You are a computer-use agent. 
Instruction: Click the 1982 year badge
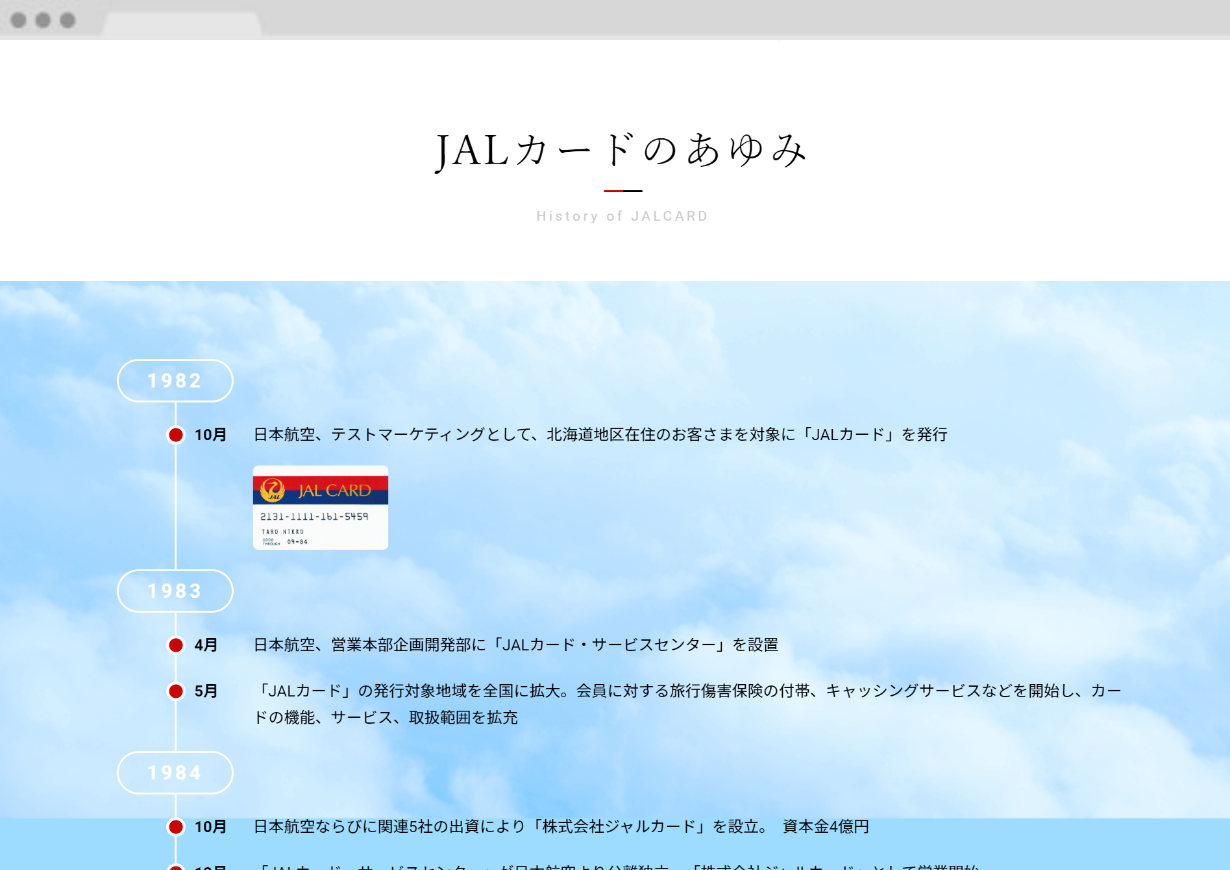click(175, 381)
